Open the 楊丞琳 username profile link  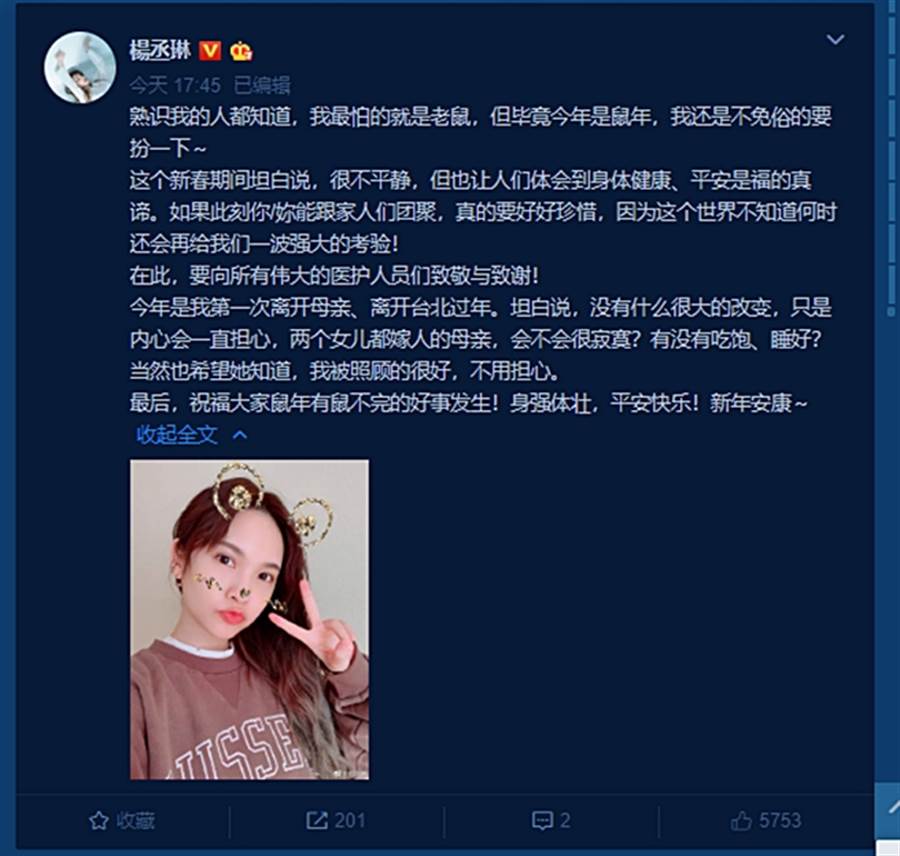[x=160, y=51]
